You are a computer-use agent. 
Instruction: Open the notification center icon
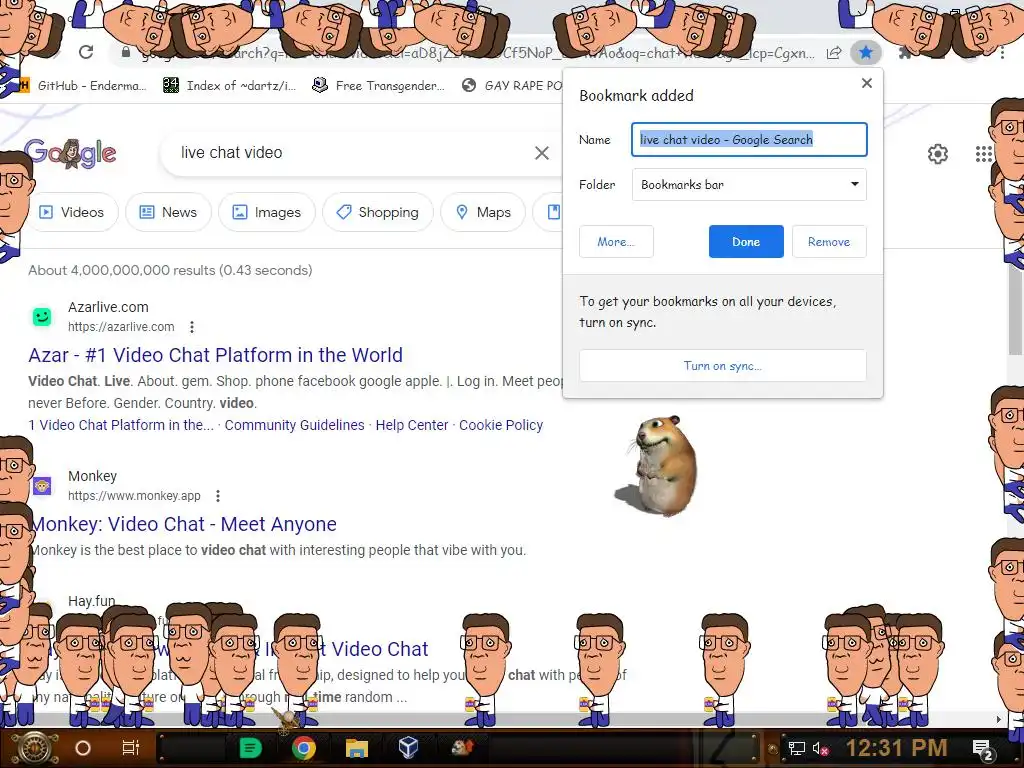983,749
